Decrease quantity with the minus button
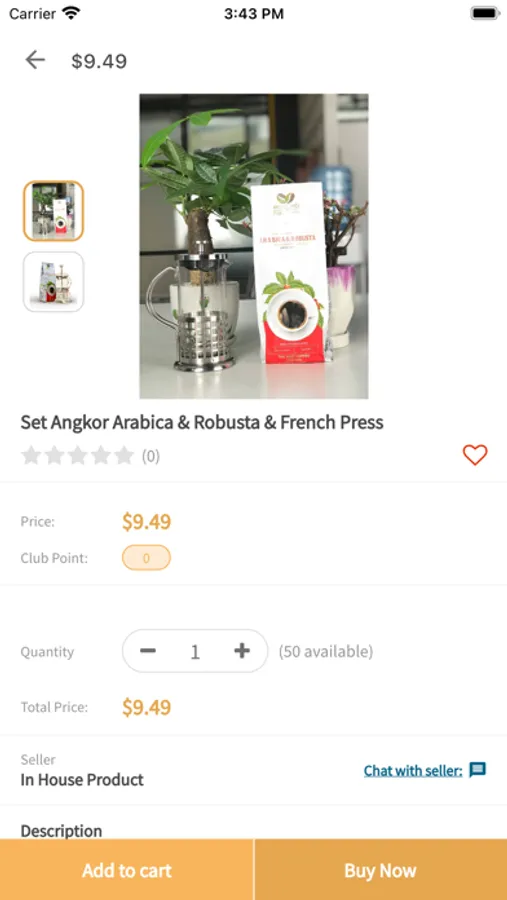 pos(148,651)
